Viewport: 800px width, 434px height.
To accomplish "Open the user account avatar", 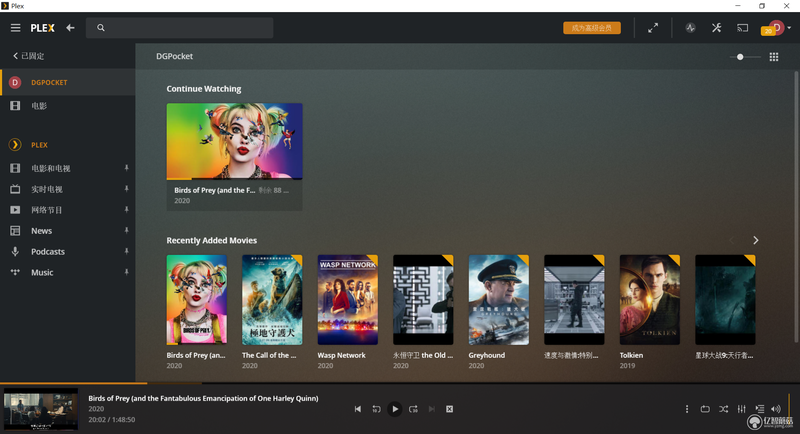I will point(776,28).
